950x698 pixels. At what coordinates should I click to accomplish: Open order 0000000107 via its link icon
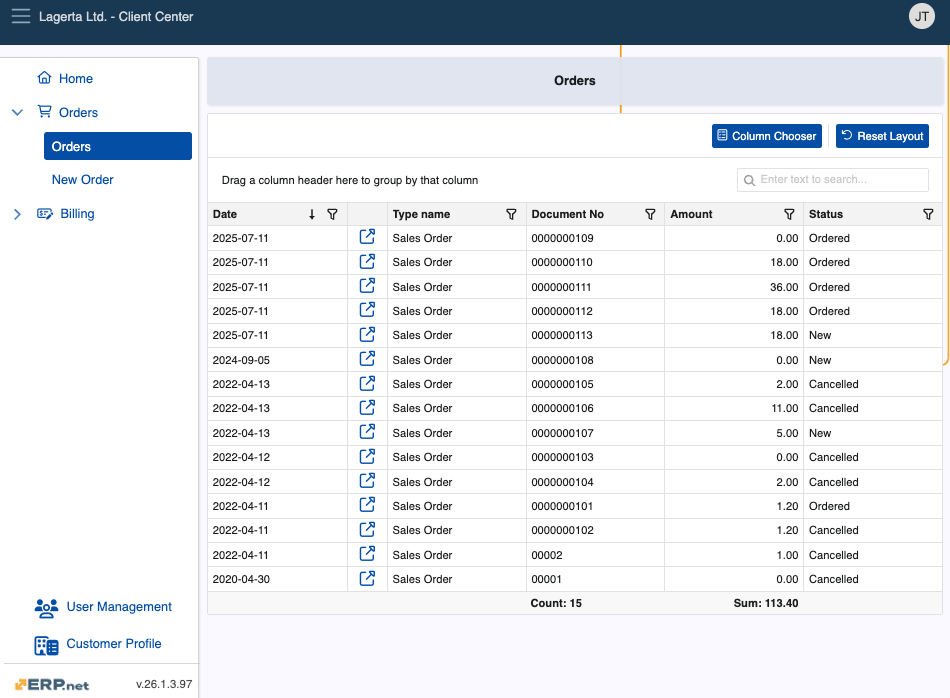[367, 432]
